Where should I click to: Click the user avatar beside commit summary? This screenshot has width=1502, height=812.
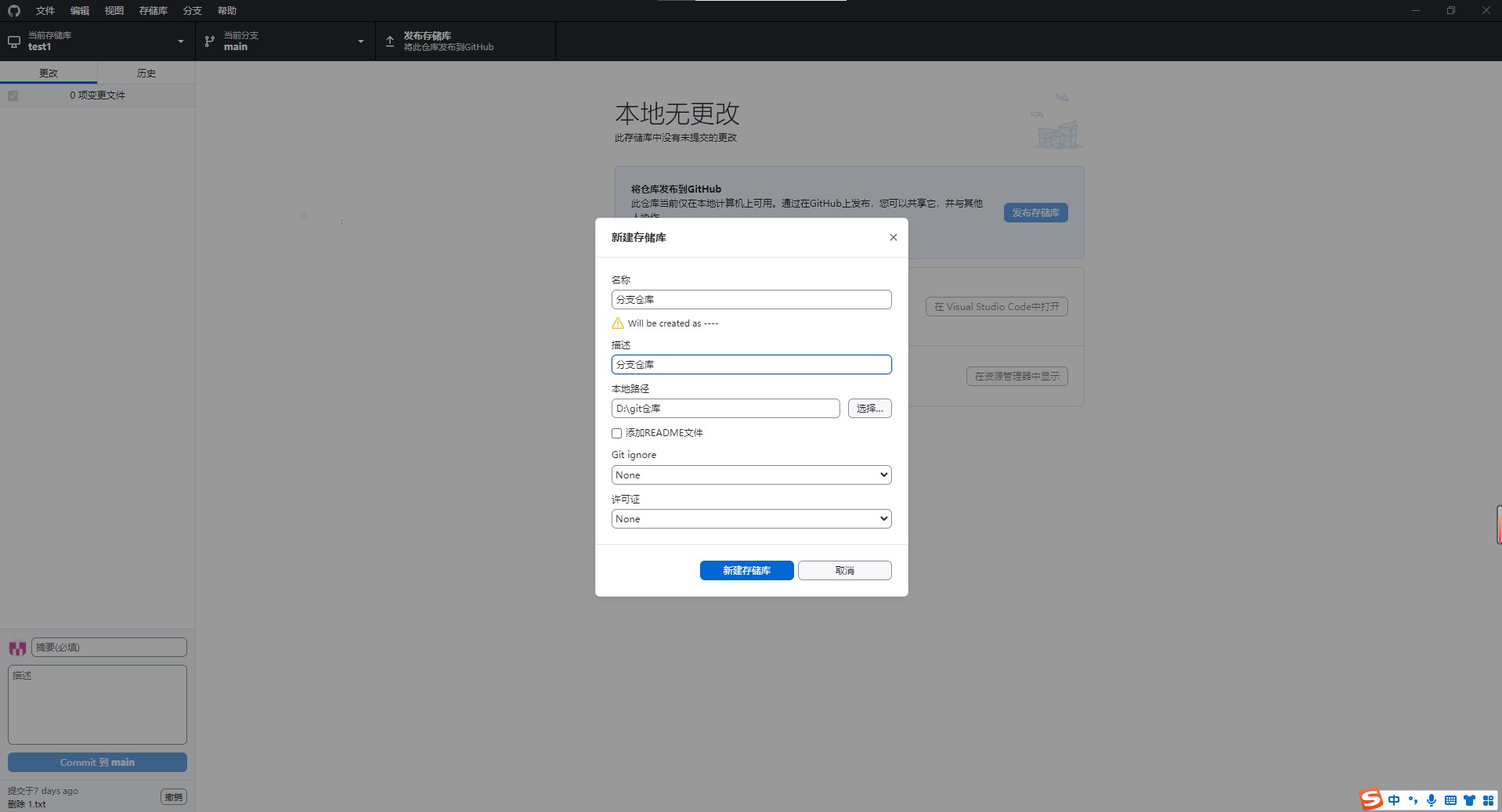(x=17, y=648)
